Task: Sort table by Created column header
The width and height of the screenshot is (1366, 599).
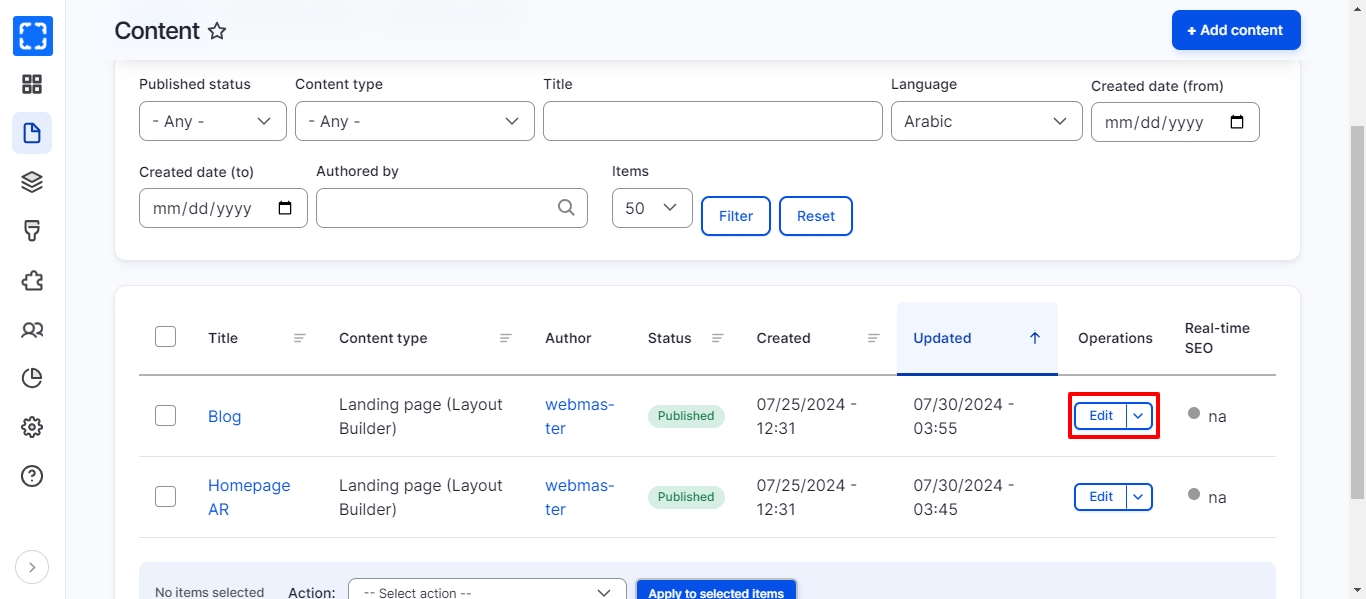Action: click(x=783, y=338)
